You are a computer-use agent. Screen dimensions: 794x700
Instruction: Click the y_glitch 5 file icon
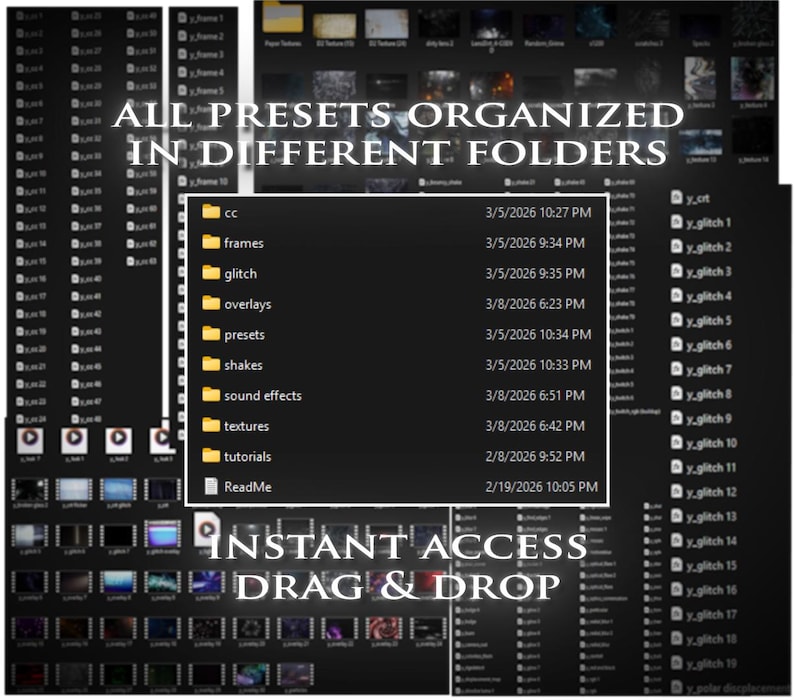677,320
